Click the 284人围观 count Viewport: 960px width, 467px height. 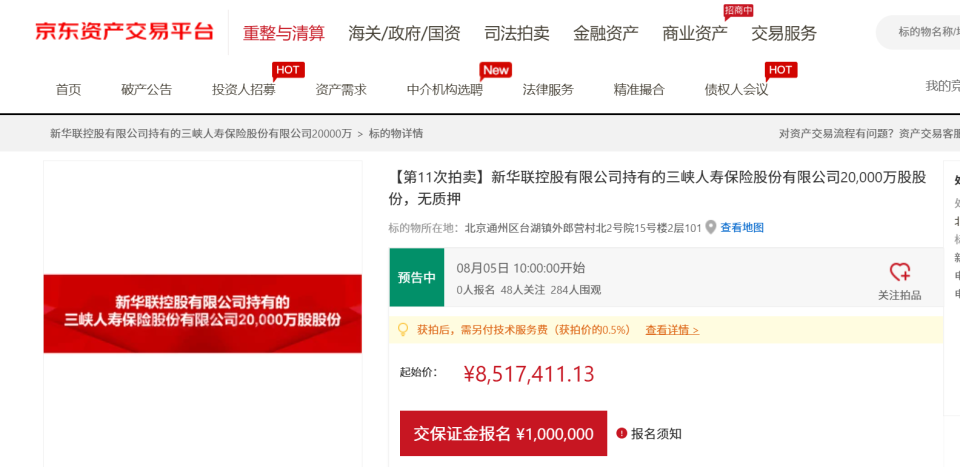click(x=576, y=290)
